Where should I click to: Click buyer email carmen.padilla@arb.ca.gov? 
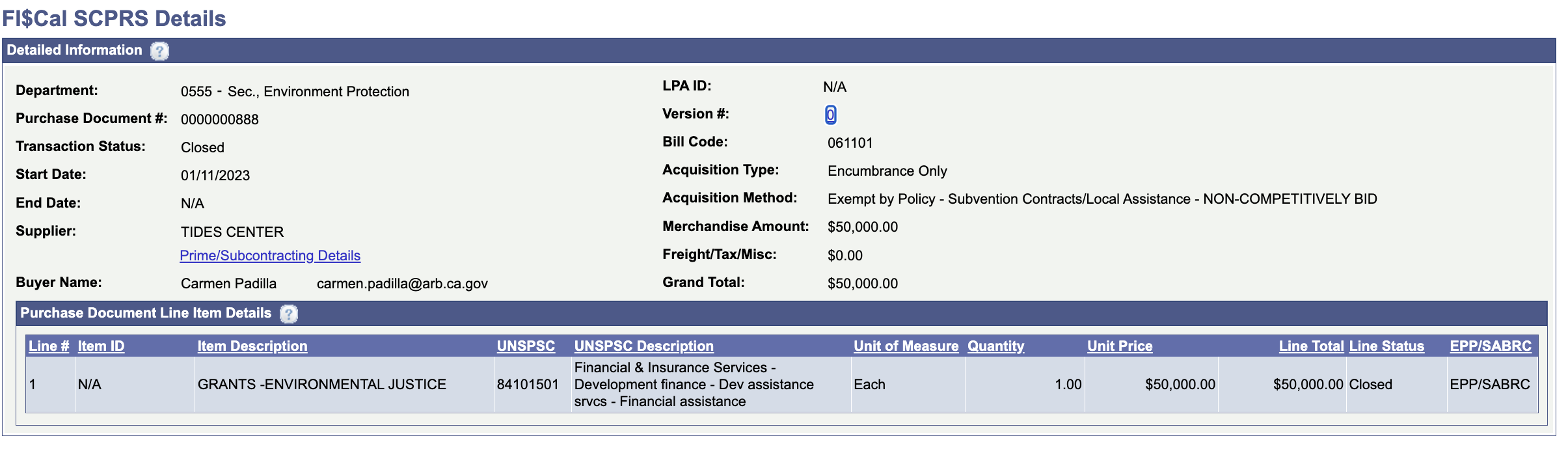click(402, 284)
